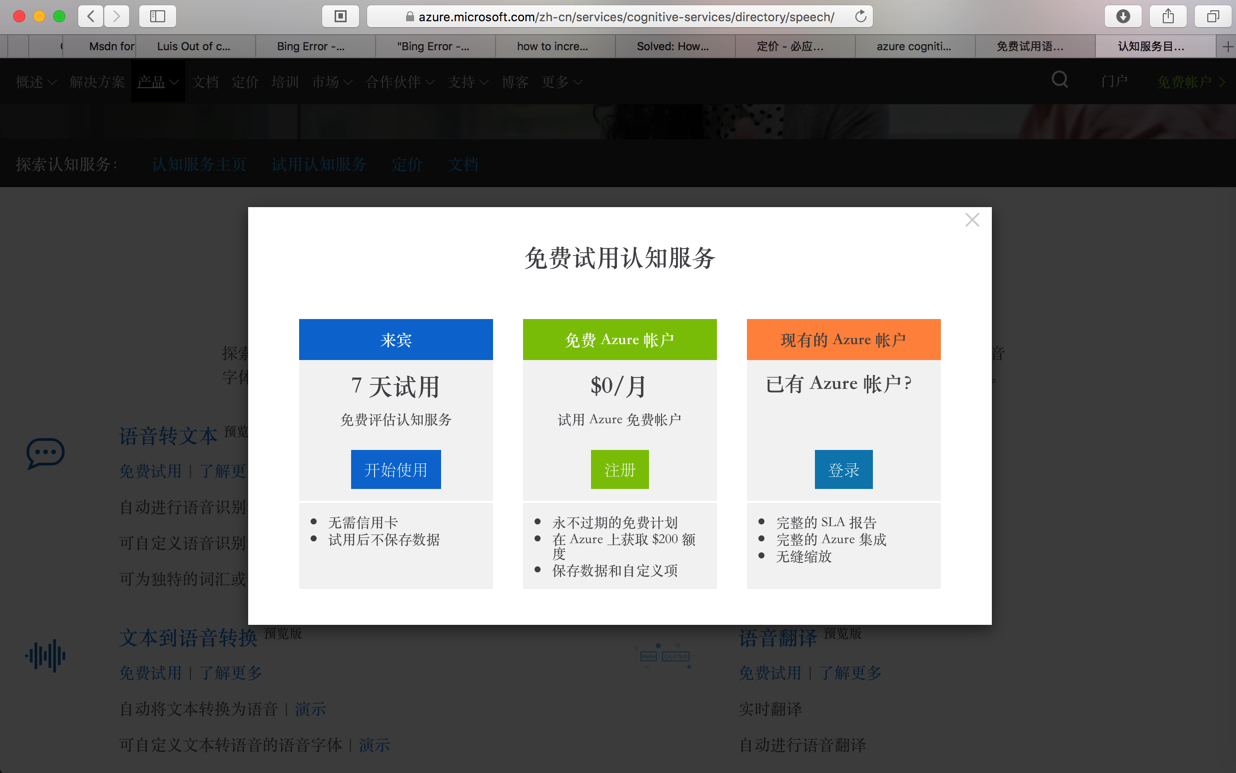Switch to the 'how to incre...' tab
Image resolution: width=1236 pixels, height=773 pixels.
553,46
